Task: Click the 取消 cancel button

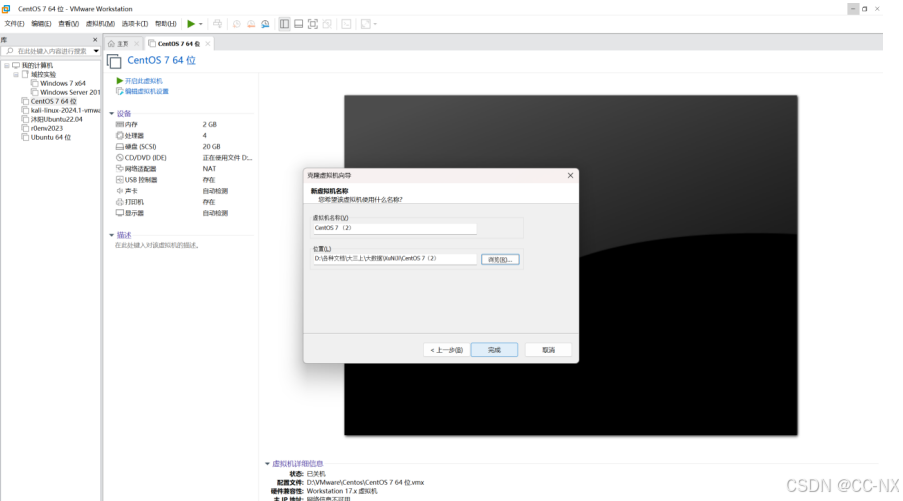Action: [548, 350]
